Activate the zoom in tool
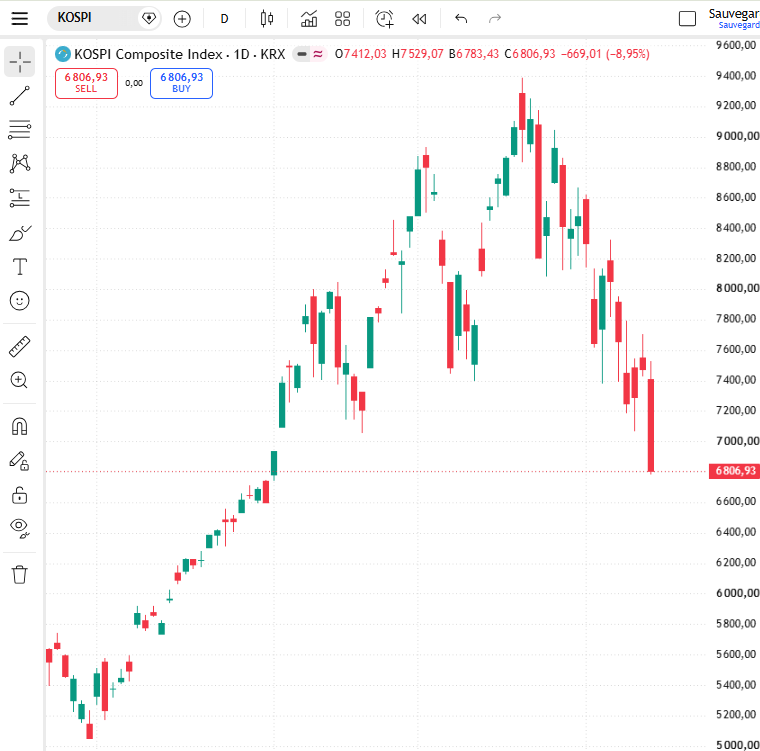760x751 pixels. 19,380
